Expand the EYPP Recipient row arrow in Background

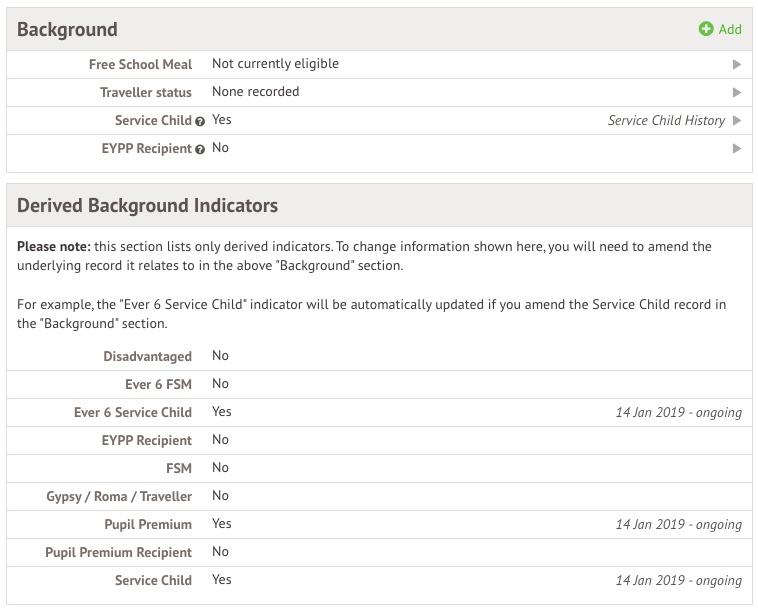(737, 148)
